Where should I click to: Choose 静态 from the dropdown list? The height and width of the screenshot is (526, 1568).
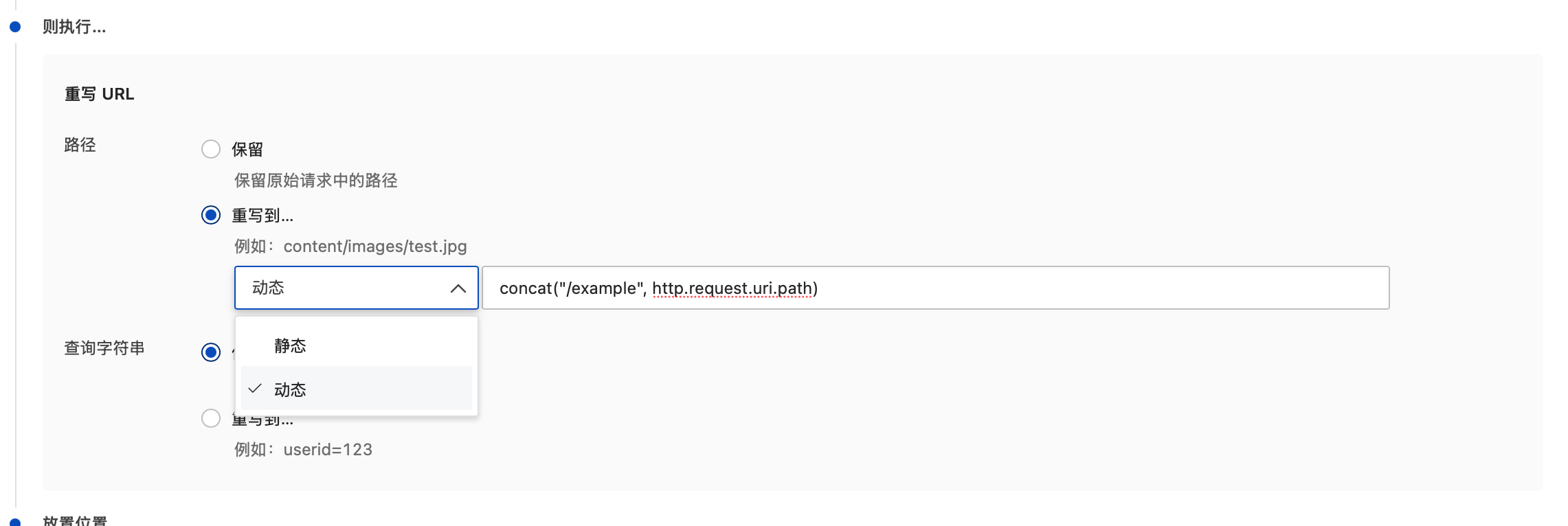[x=290, y=345]
